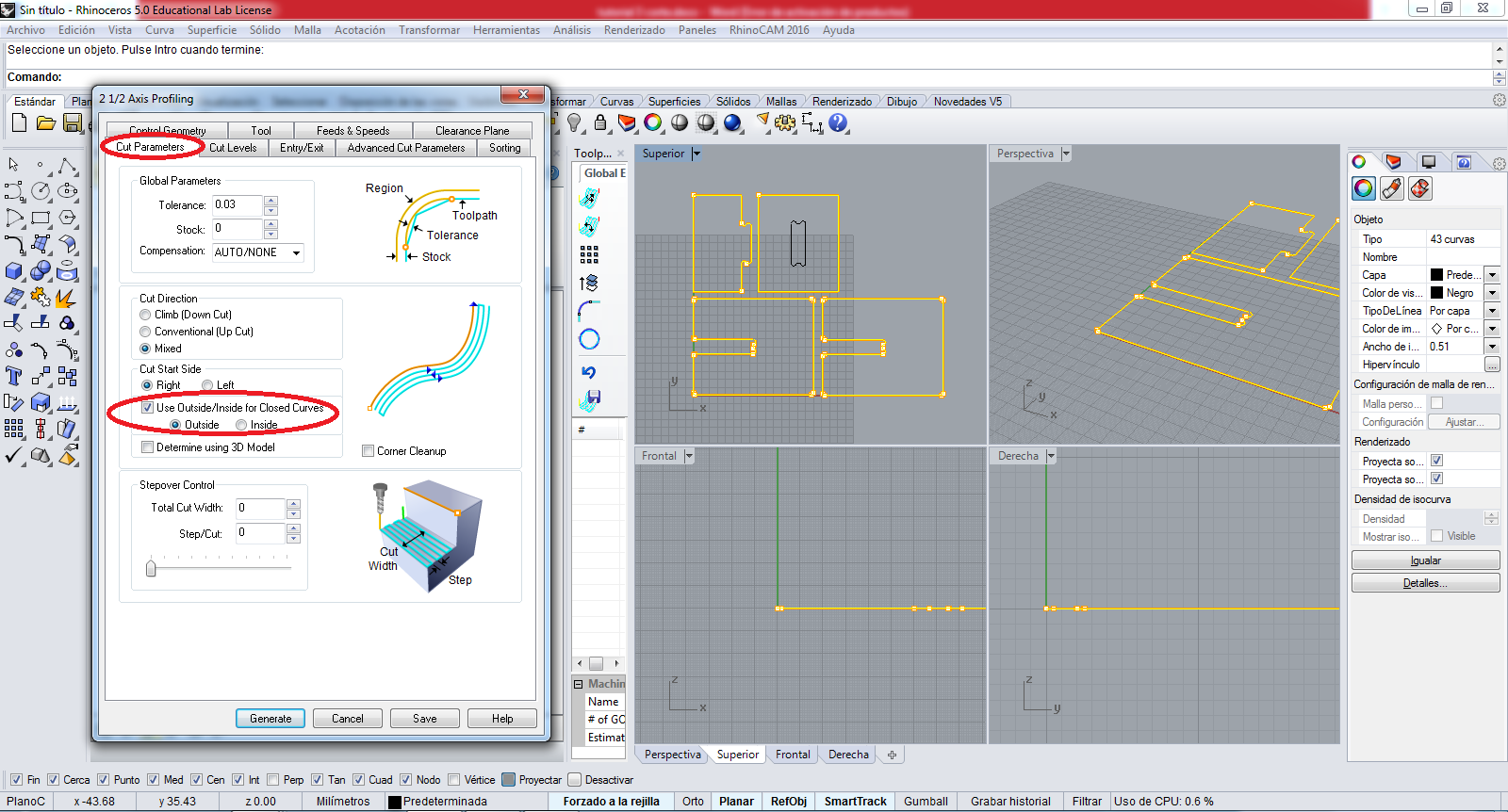Click the curve fillet tool in sidebar
Viewport: 1508px width, 812px height.
click(14, 245)
